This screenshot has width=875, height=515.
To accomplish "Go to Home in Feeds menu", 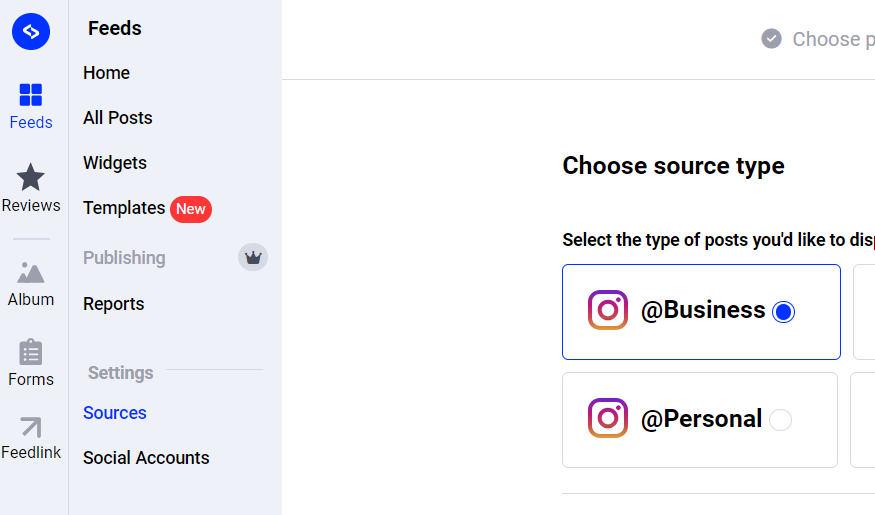I will point(107,73).
